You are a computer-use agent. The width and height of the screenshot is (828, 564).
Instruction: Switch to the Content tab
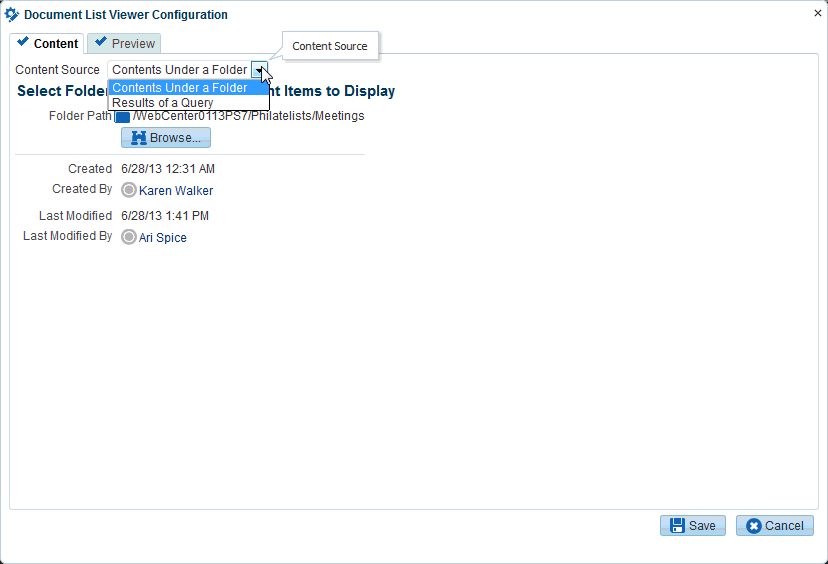pyautogui.click(x=47, y=43)
